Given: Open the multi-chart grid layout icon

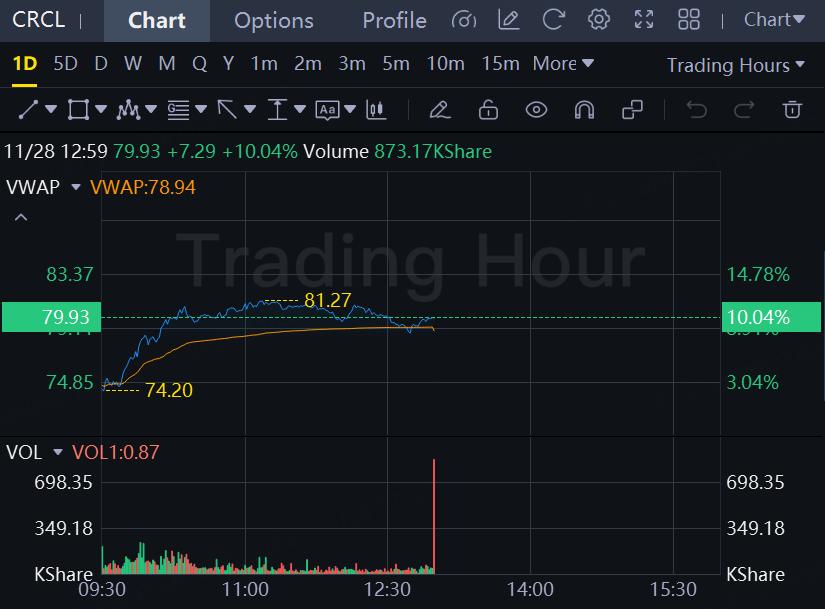Looking at the screenshot, I should (689, 20).
